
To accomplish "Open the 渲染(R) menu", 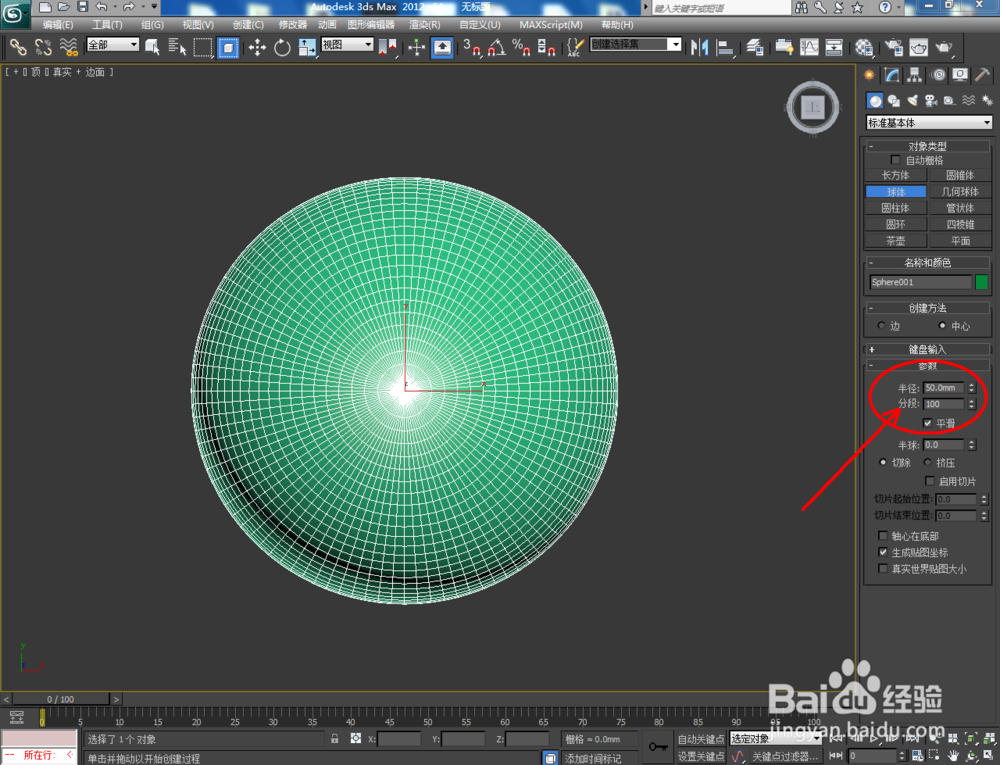I will click(425, 25).
